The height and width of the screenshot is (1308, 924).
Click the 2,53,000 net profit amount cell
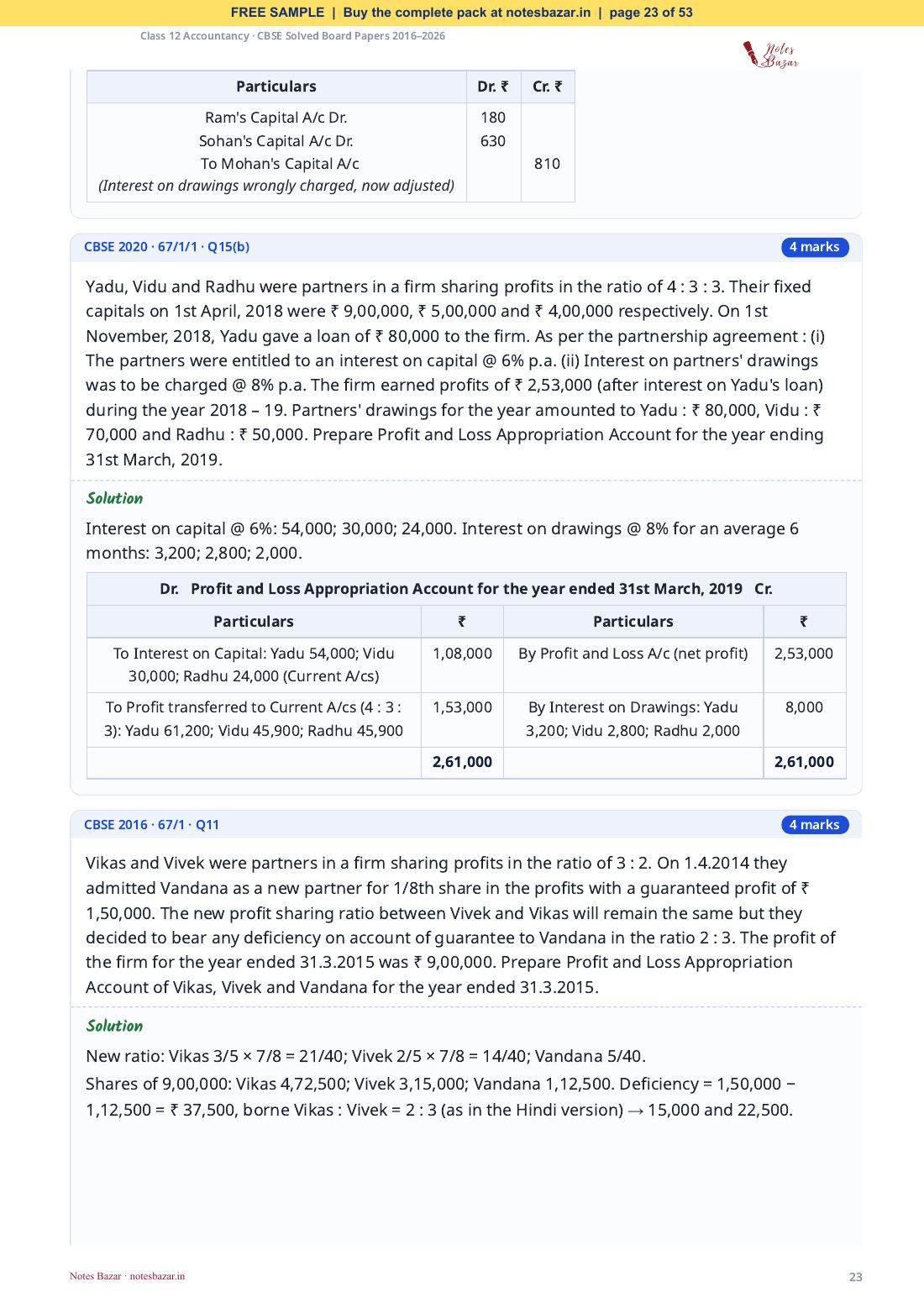[x=804, y=654]
